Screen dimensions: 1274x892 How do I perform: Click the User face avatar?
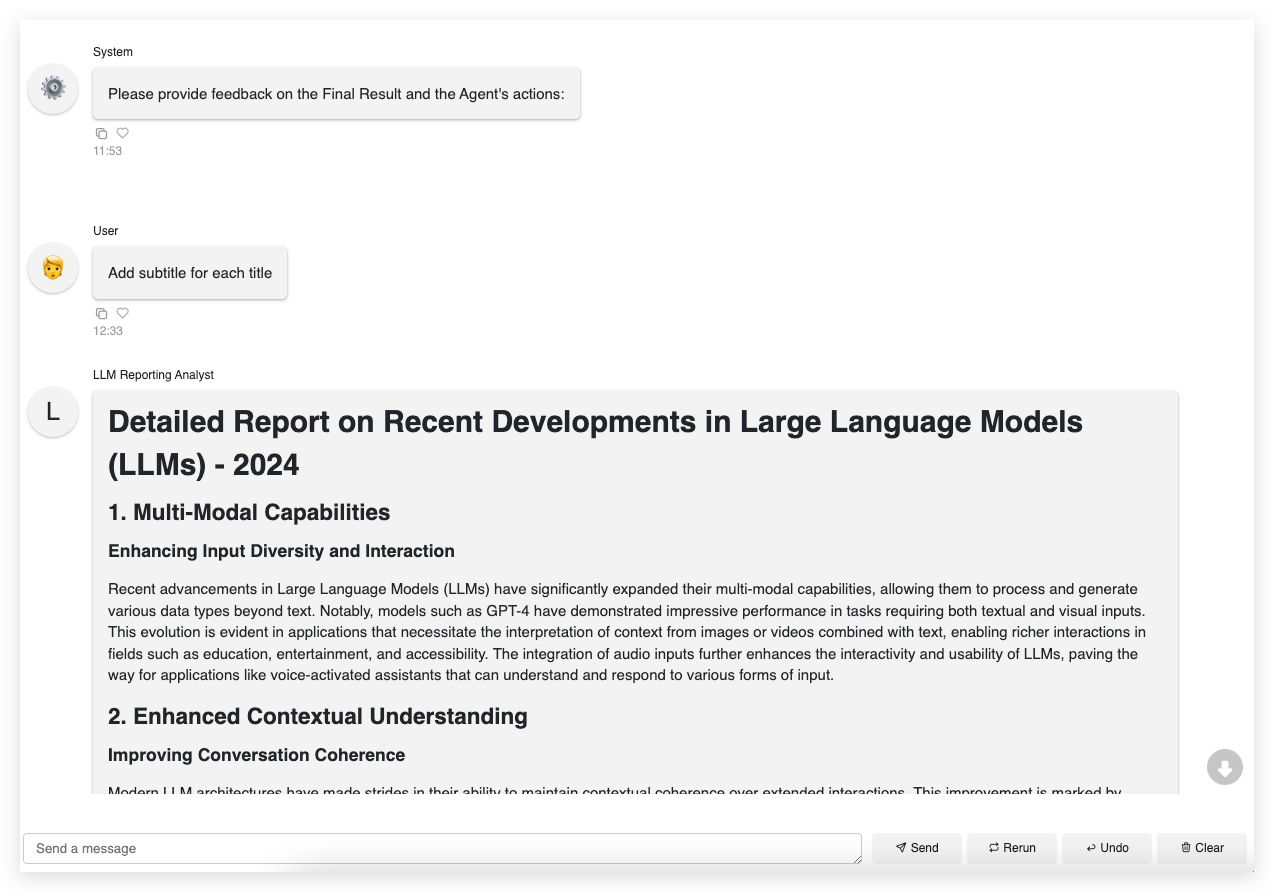coord(52,268)
